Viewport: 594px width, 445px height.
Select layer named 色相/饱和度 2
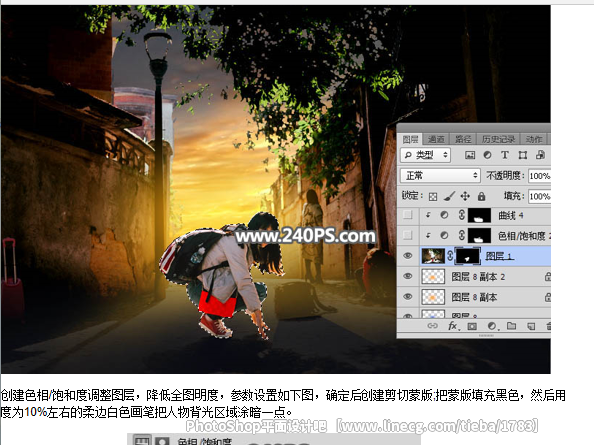(x=524, y=236)
